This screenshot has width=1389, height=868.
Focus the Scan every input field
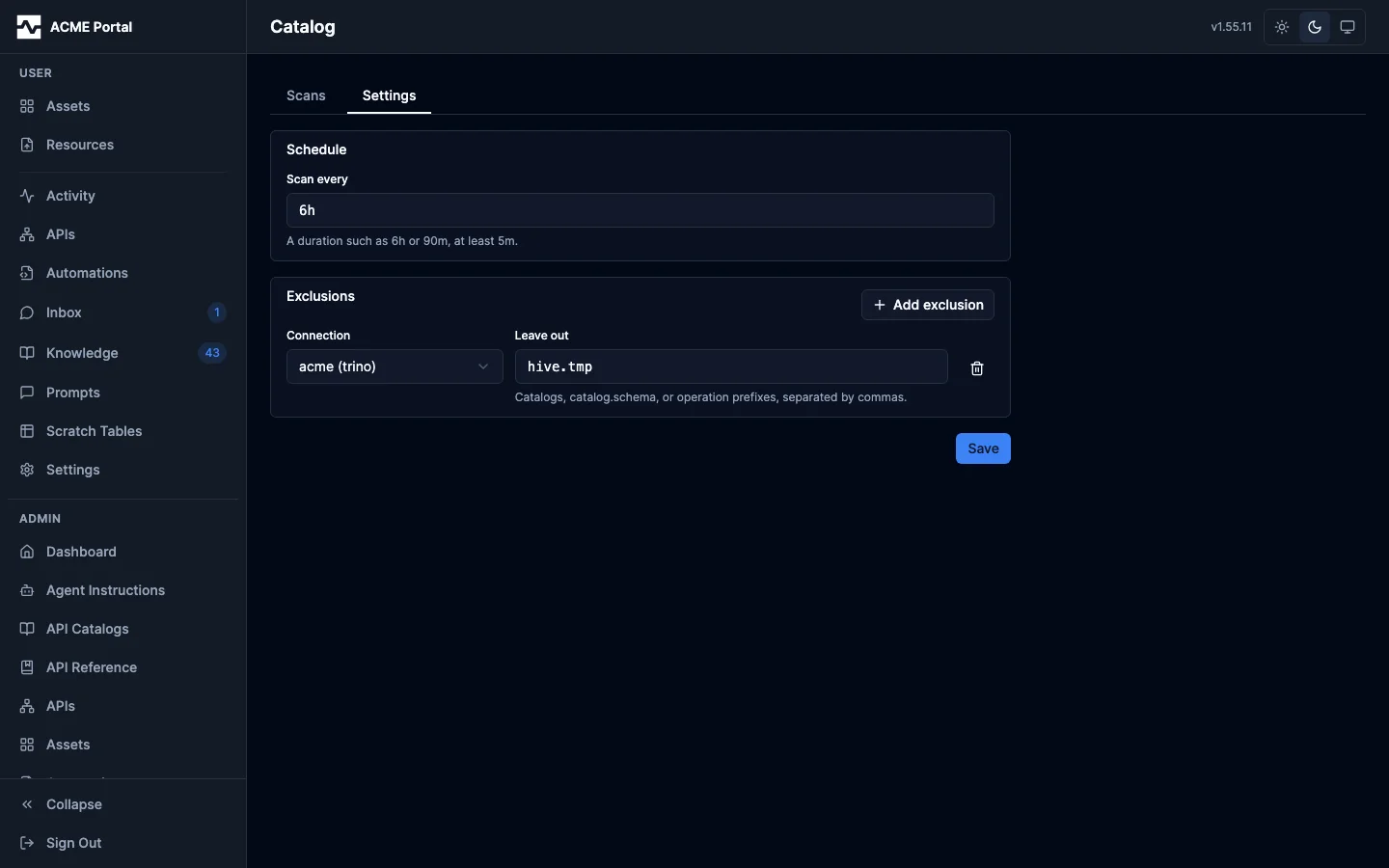[x=640, y=210]
